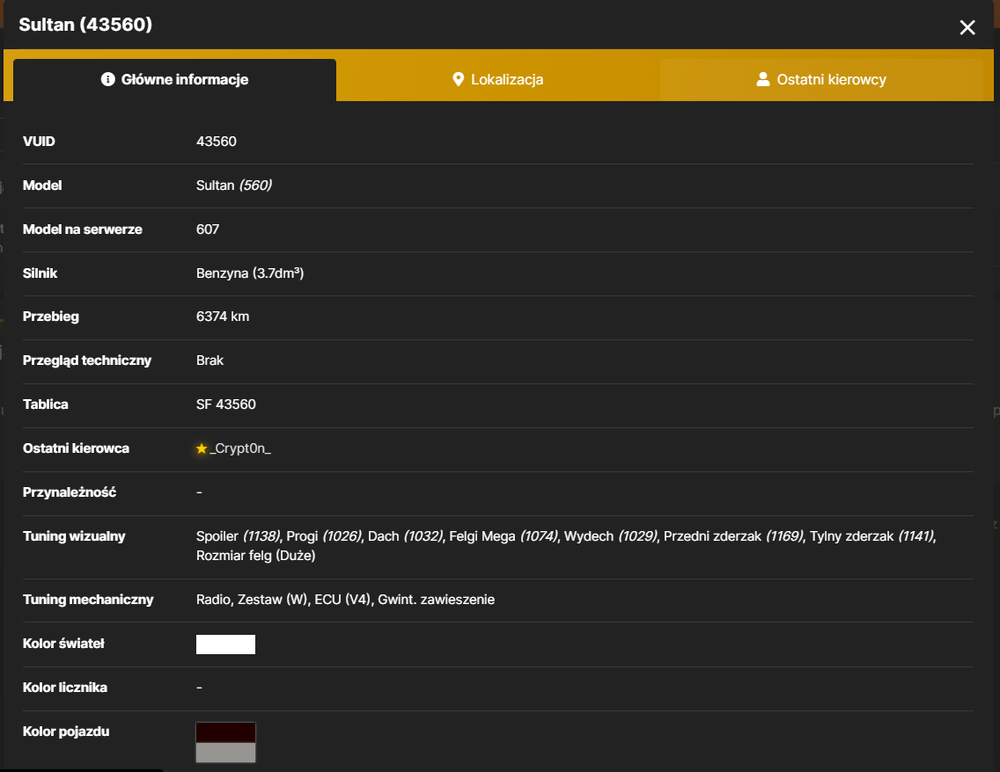This screenshot has height=772, width=1000.
Task: Open the Lokalizacja tab
Action: coord(497,80)
